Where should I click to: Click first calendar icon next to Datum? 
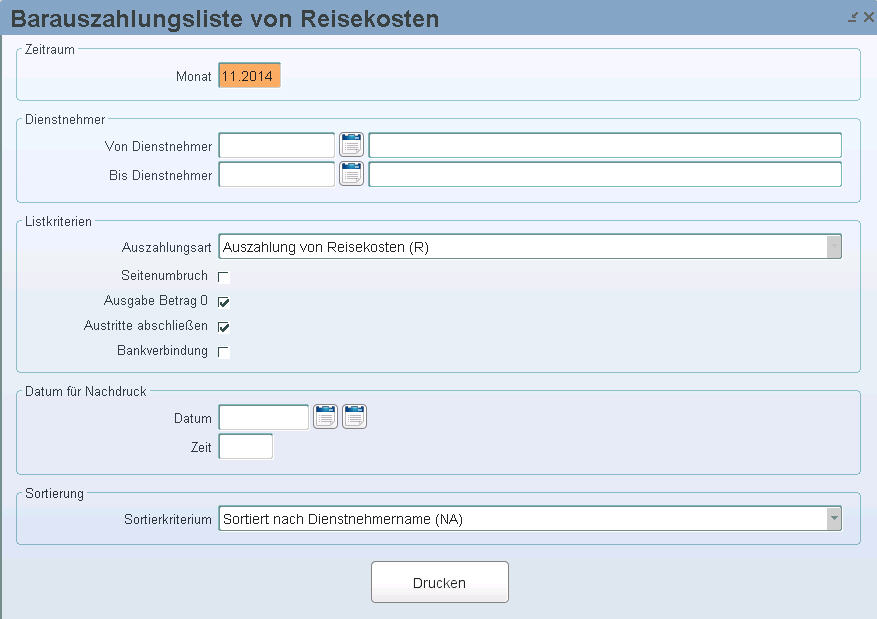326,417
